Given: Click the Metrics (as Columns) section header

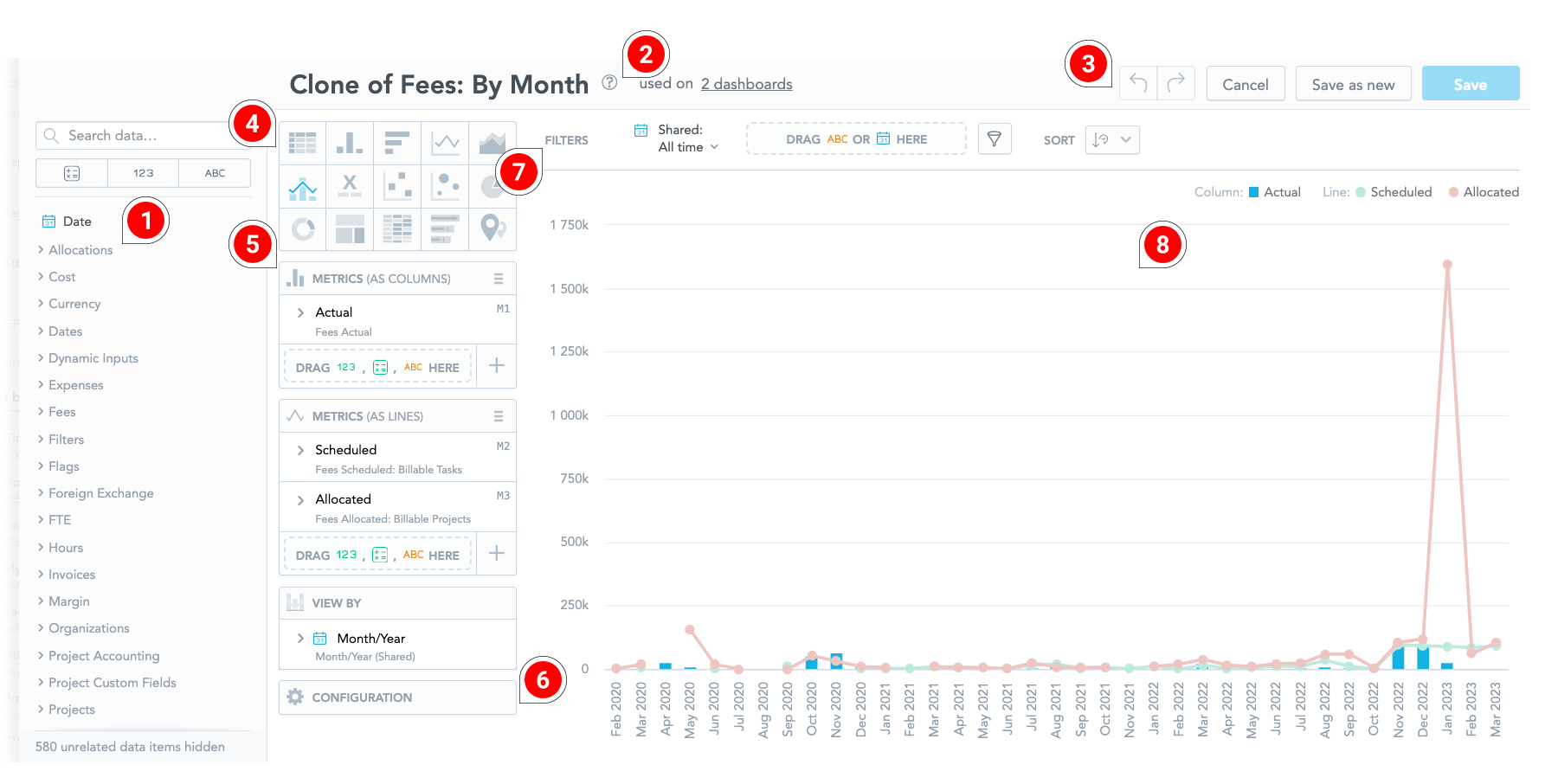Looking at the screenshot, I should [397, 279].
